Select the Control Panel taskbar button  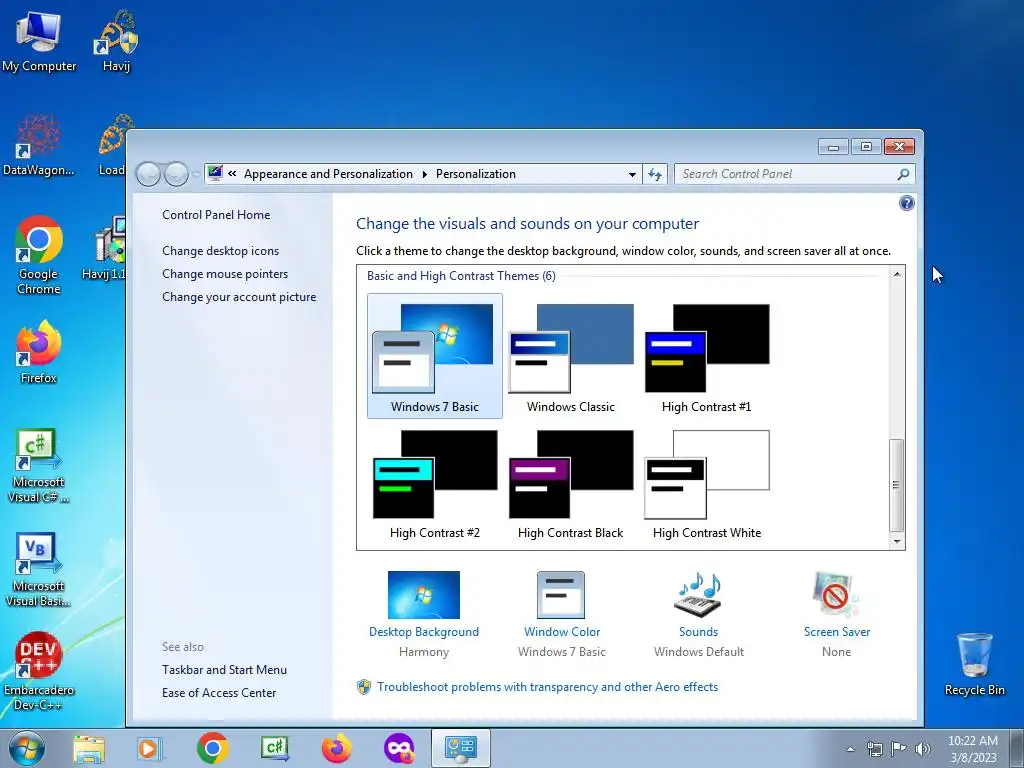[x=460, y=748]
